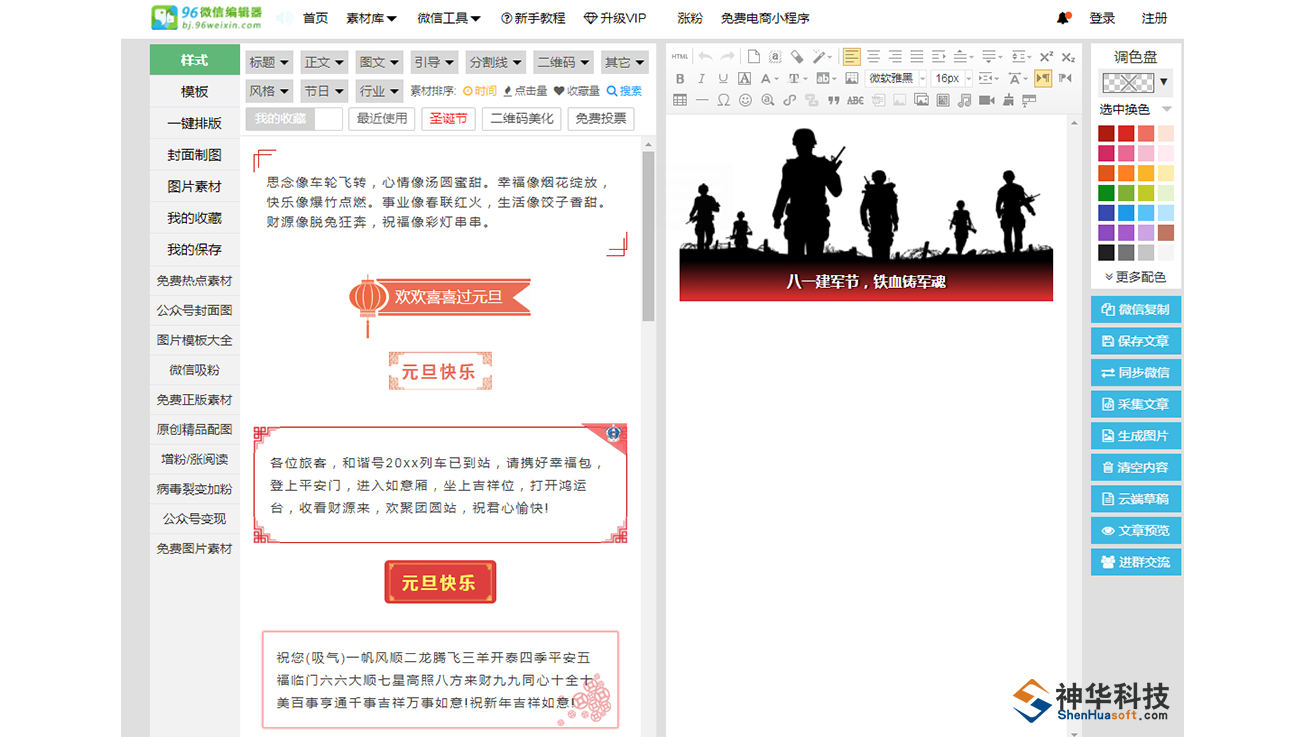This screenshot has width=1306, height=737.
Task: Click the 微信复制 button
Action: 1136,310
